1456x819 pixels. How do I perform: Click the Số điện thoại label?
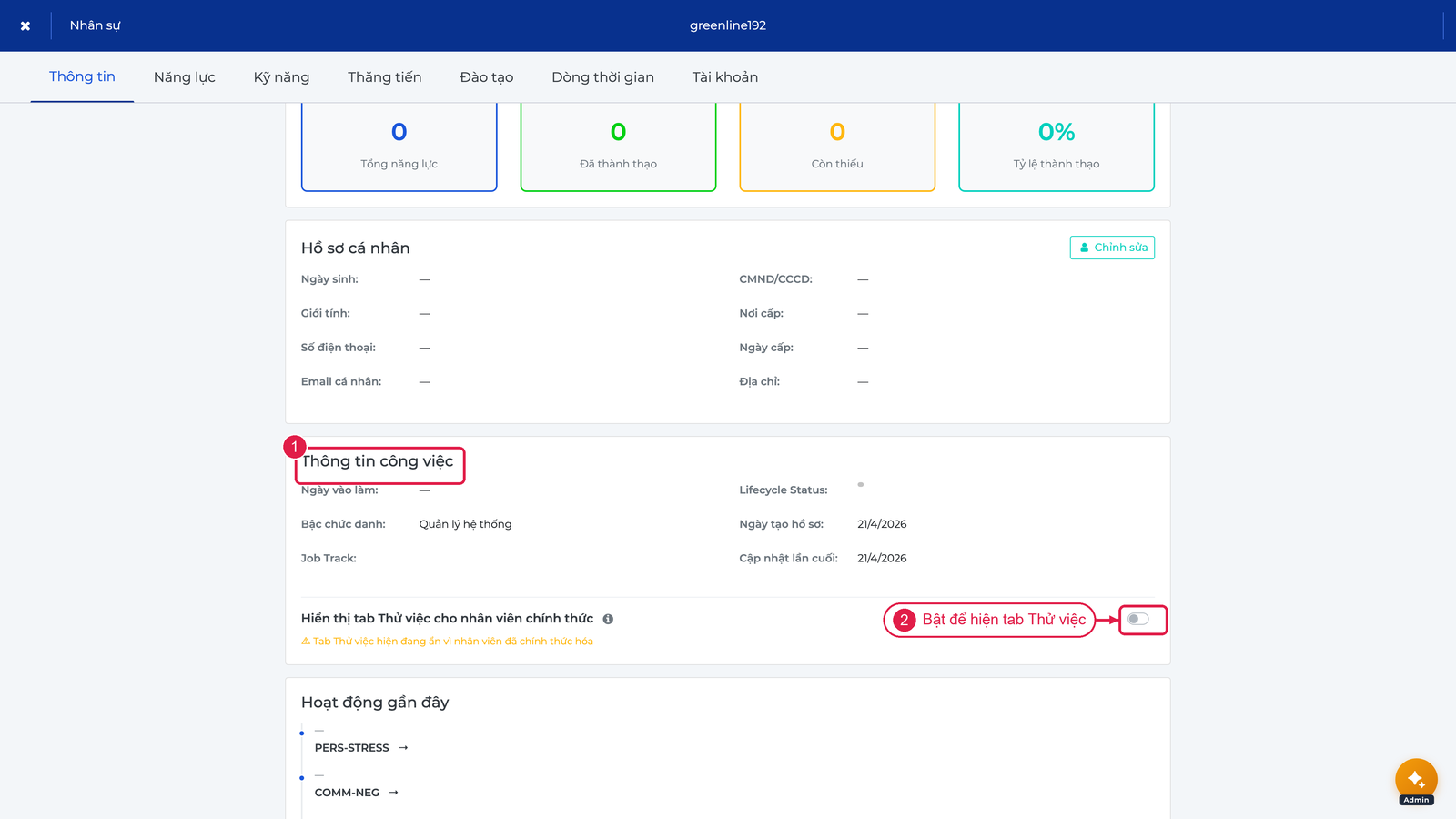(x=338, y=348)
